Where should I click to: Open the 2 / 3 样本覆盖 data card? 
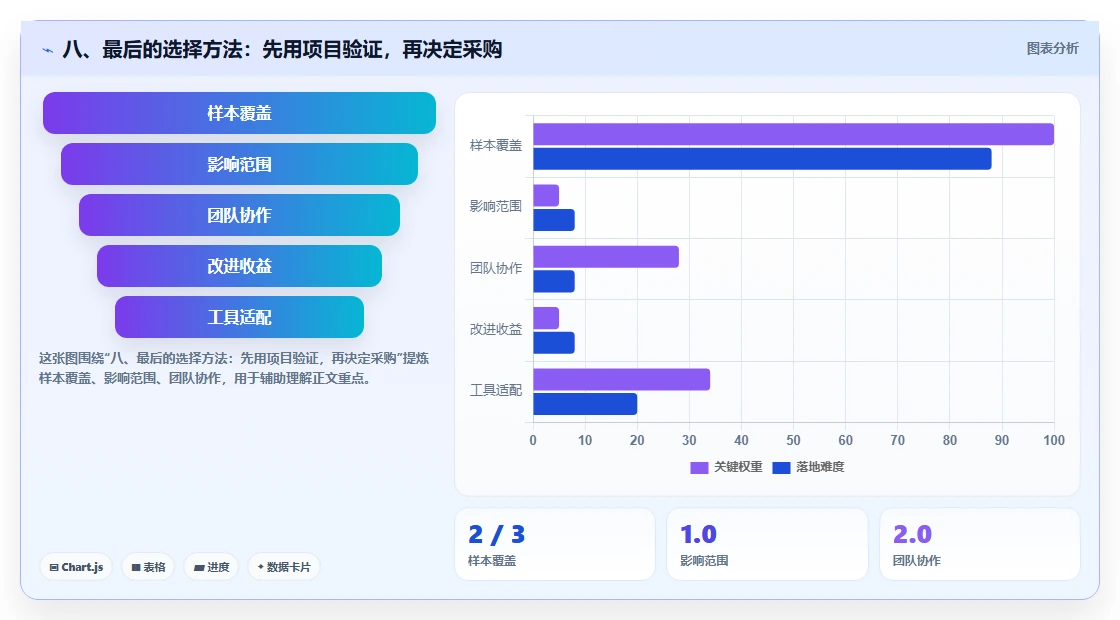[555, 544]
